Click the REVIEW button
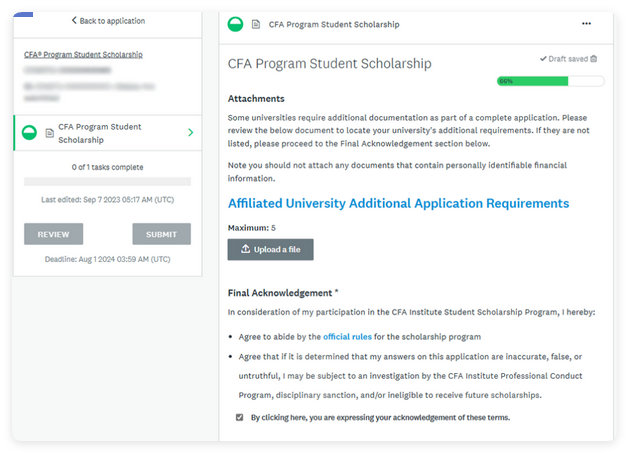This screenshot has width=629, height=453. 53,234
